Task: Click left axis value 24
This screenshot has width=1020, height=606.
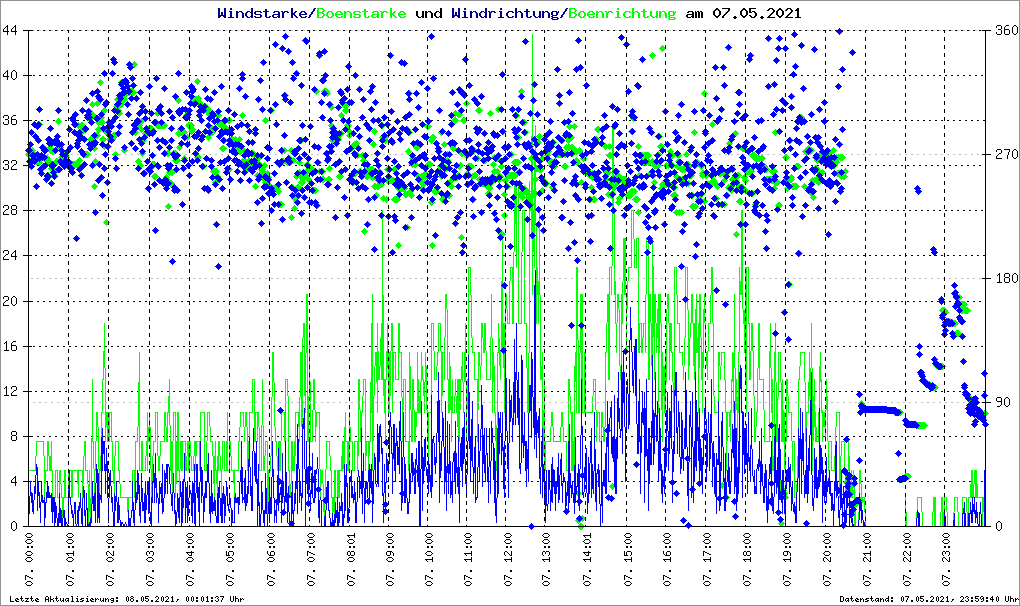Action: pyautogui.click(x=10, y=256)
